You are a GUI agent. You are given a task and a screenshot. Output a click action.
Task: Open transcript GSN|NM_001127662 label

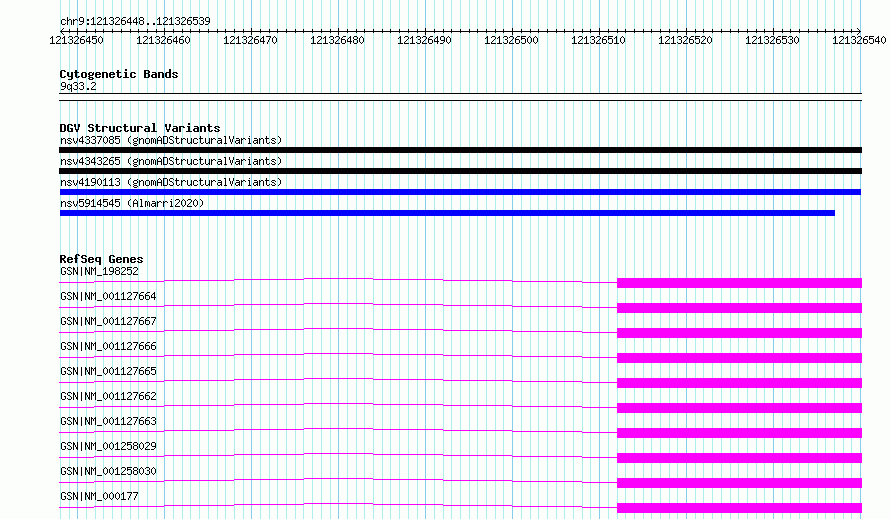[x=108, y=396]
